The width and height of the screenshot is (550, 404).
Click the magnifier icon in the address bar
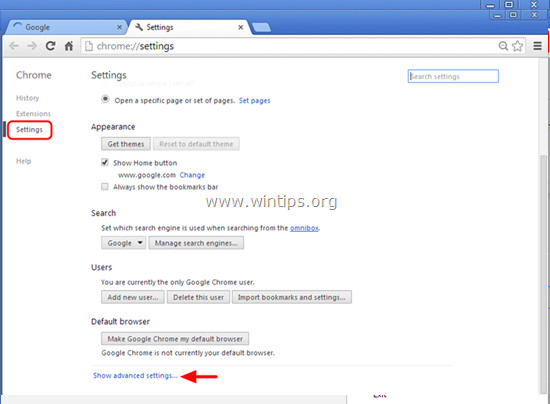(503, 46)
